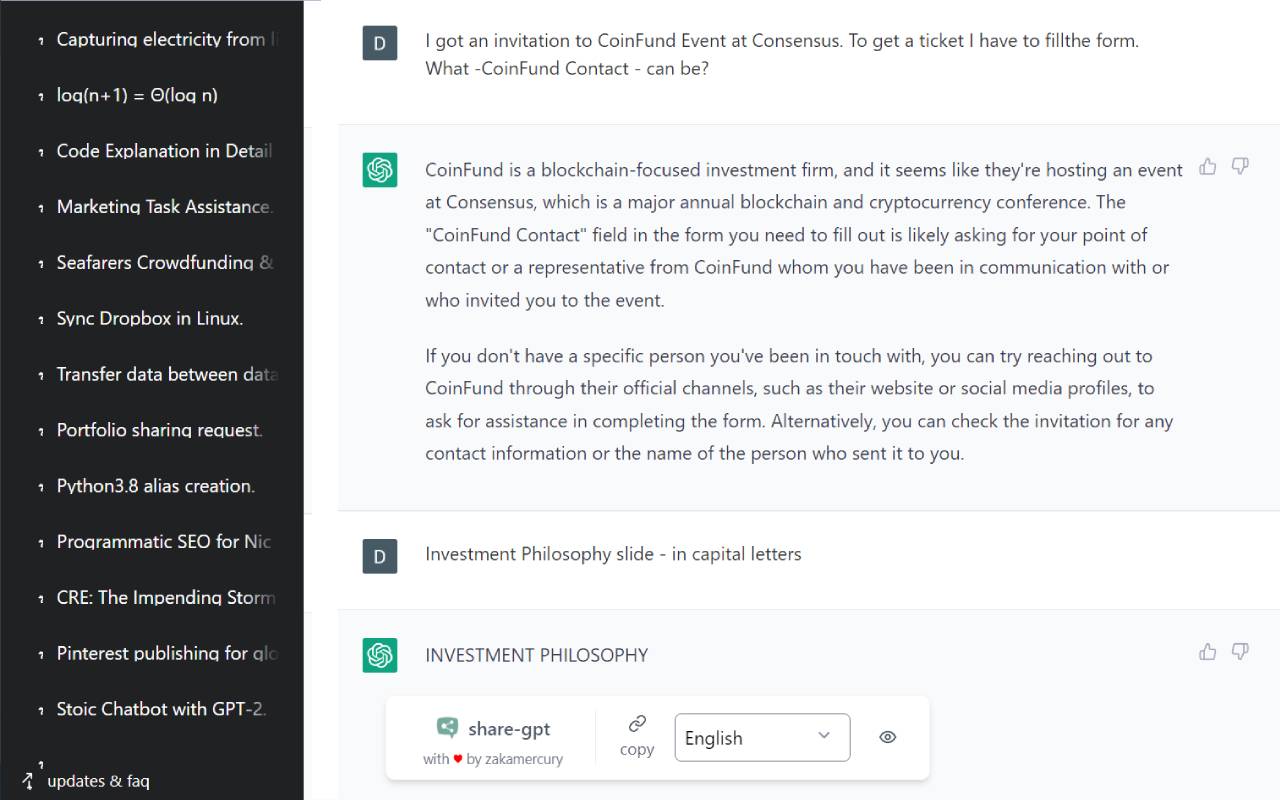The width and height of the screenshot is (1280, 800).
Task: Select the Stoic Chatbot with GPT-2 conversation
Action: [x=161, y=709]
